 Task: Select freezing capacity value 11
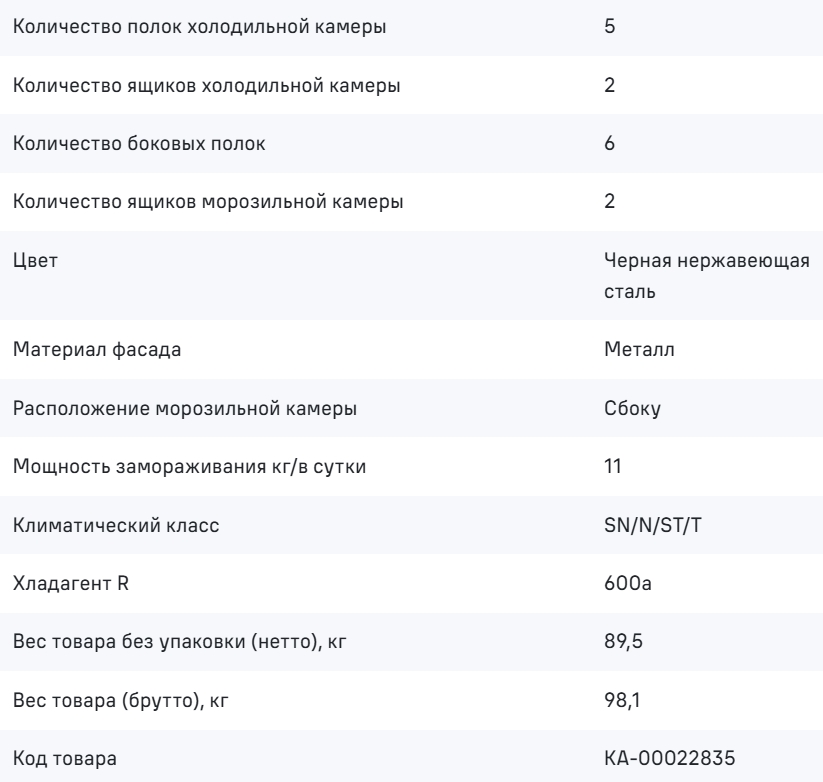click(613, 466)
